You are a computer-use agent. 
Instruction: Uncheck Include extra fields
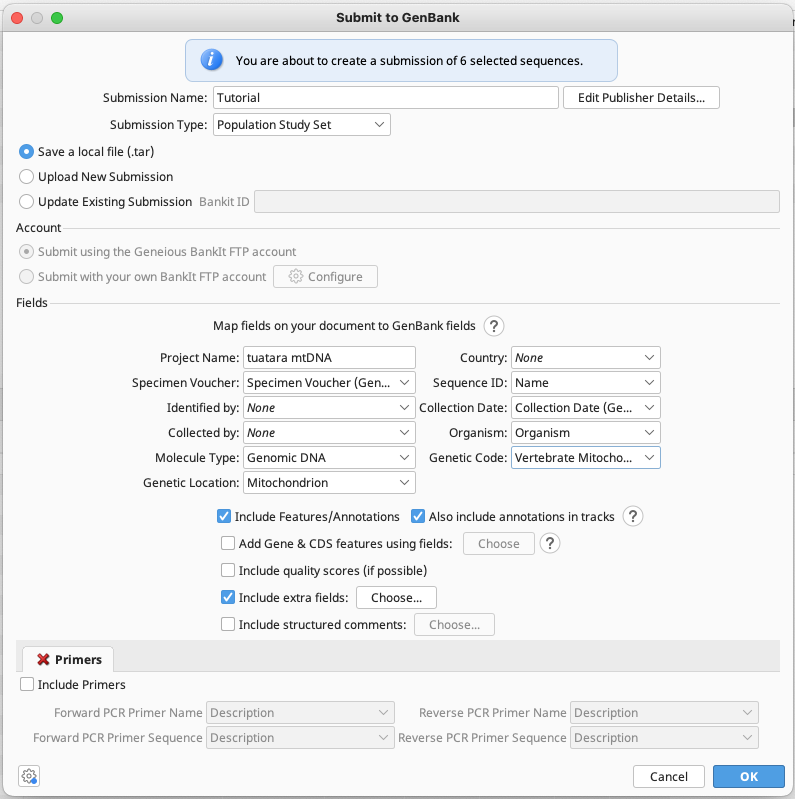point(228,598)
